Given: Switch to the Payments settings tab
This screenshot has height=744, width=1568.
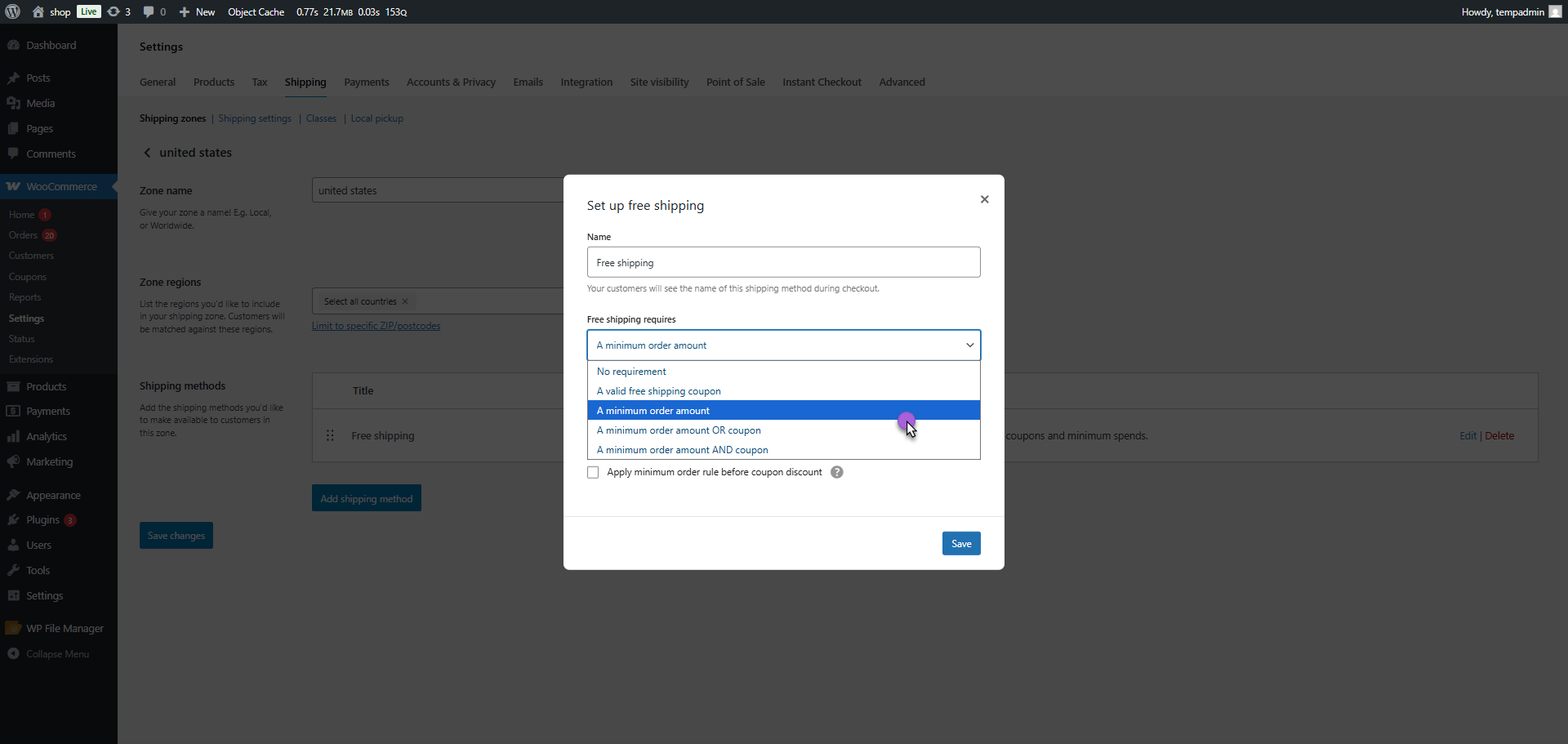Looking at the screenshot, I should click(366, 82).
